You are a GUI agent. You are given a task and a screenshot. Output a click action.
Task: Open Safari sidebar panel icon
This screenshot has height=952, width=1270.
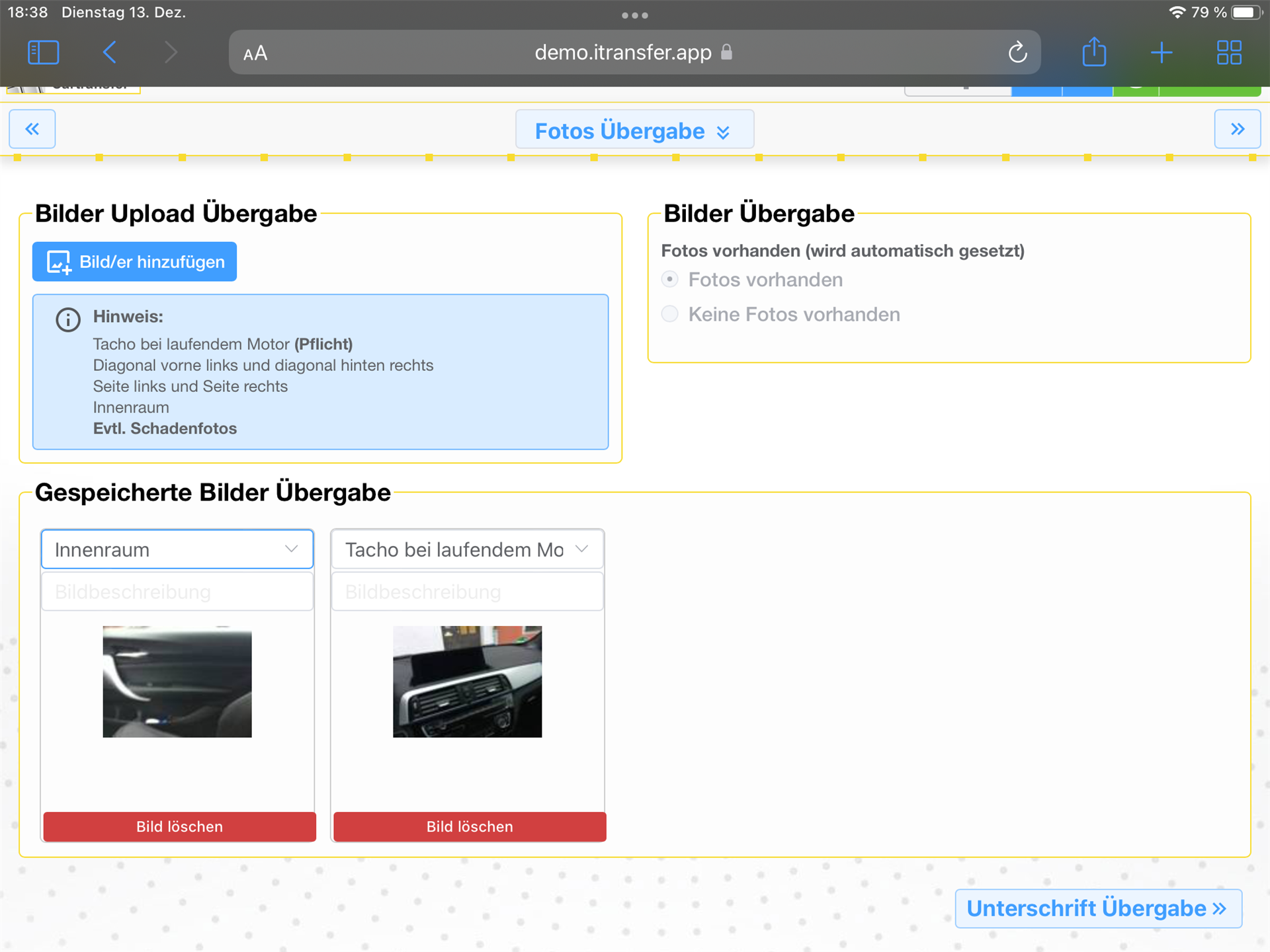point(44,52)
